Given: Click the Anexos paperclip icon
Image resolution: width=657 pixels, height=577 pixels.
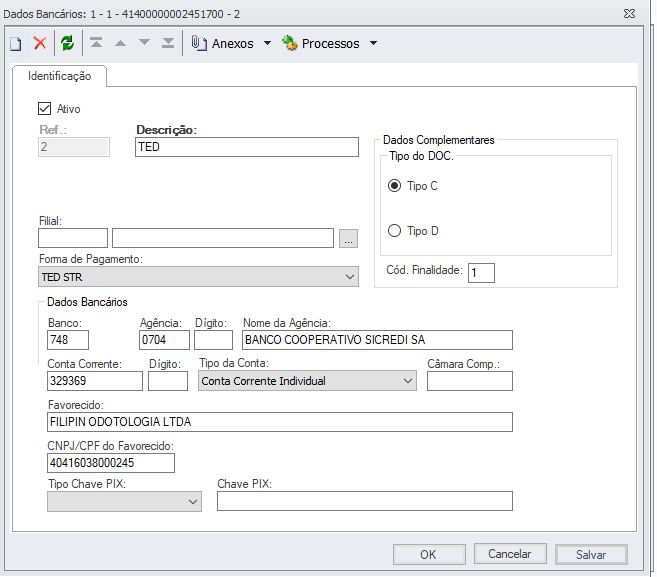Looking at the screenshot, I should (198, 44).
